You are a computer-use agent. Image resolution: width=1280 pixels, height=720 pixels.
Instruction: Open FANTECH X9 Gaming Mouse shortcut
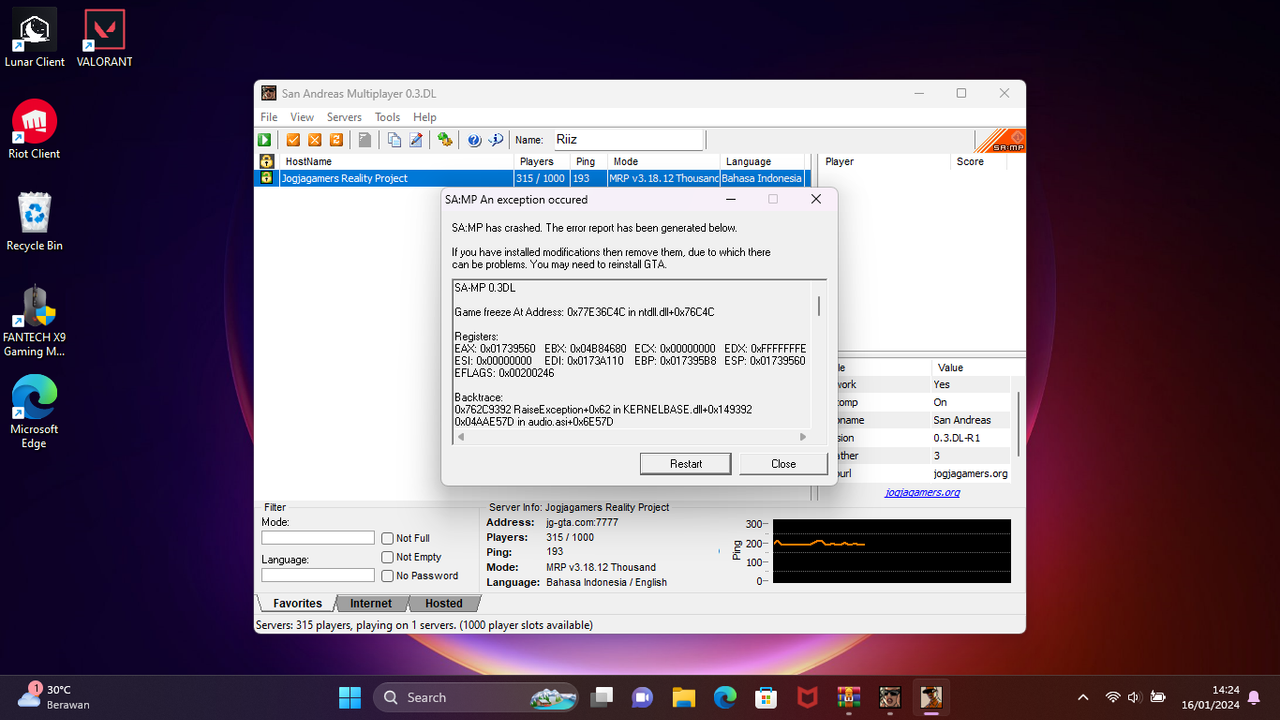(x=34, y=320)
